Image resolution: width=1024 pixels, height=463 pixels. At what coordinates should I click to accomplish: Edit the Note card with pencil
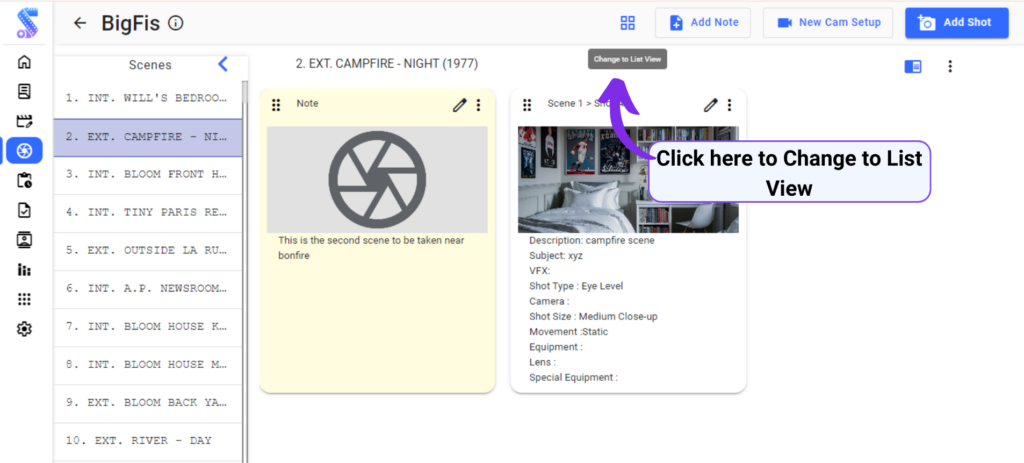(x=460, y=104)
